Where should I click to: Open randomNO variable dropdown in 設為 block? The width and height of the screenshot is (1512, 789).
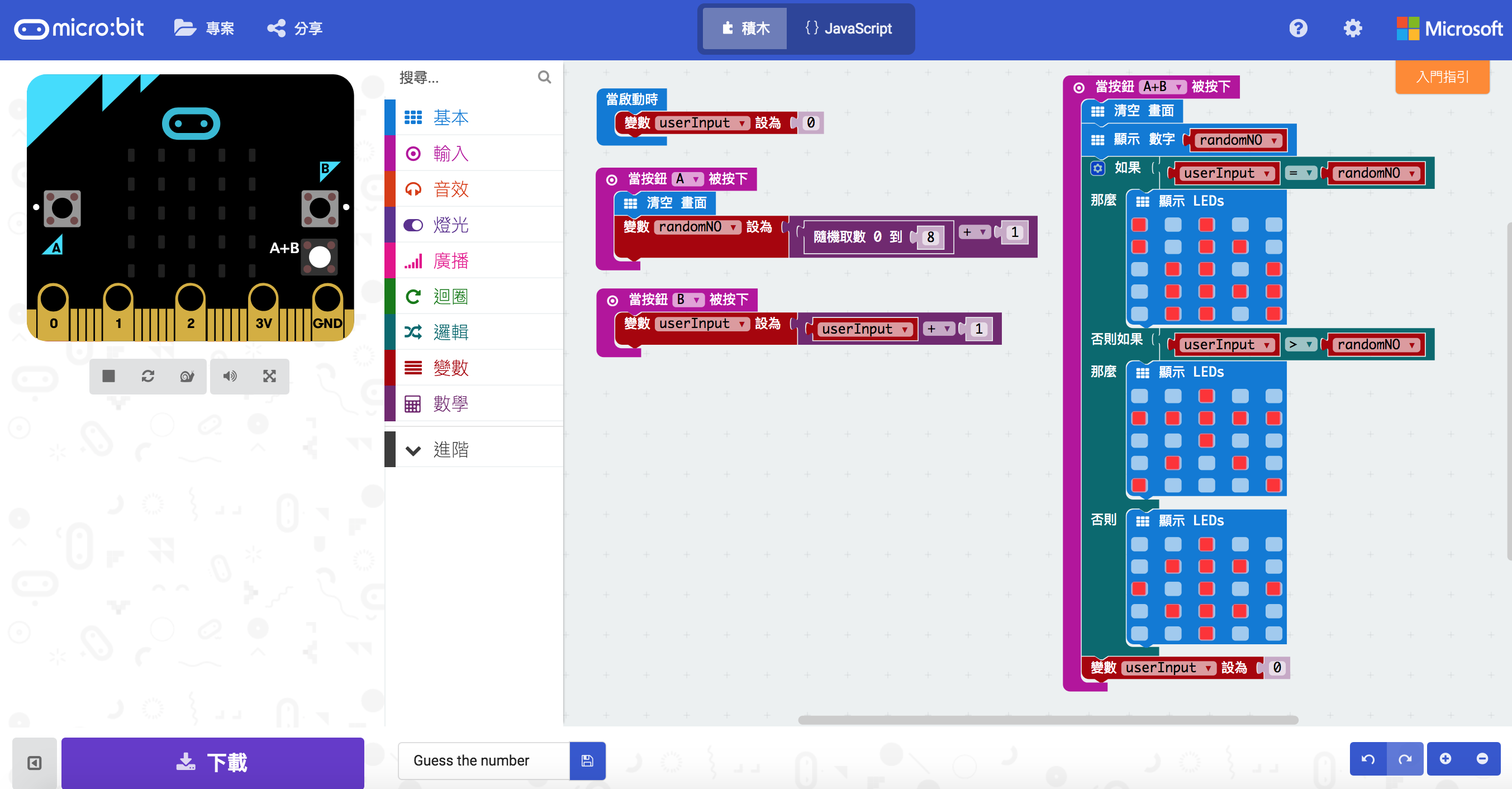(697, 227)
